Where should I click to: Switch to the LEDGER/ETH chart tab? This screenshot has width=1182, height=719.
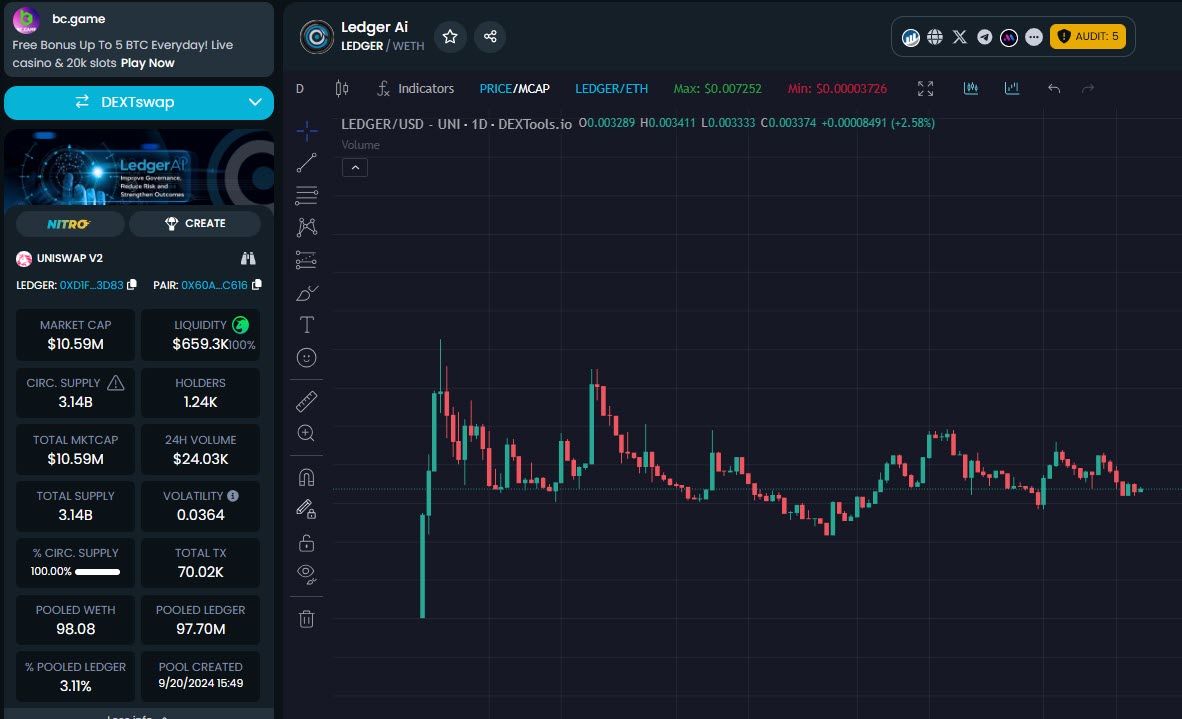coord(611,88)
